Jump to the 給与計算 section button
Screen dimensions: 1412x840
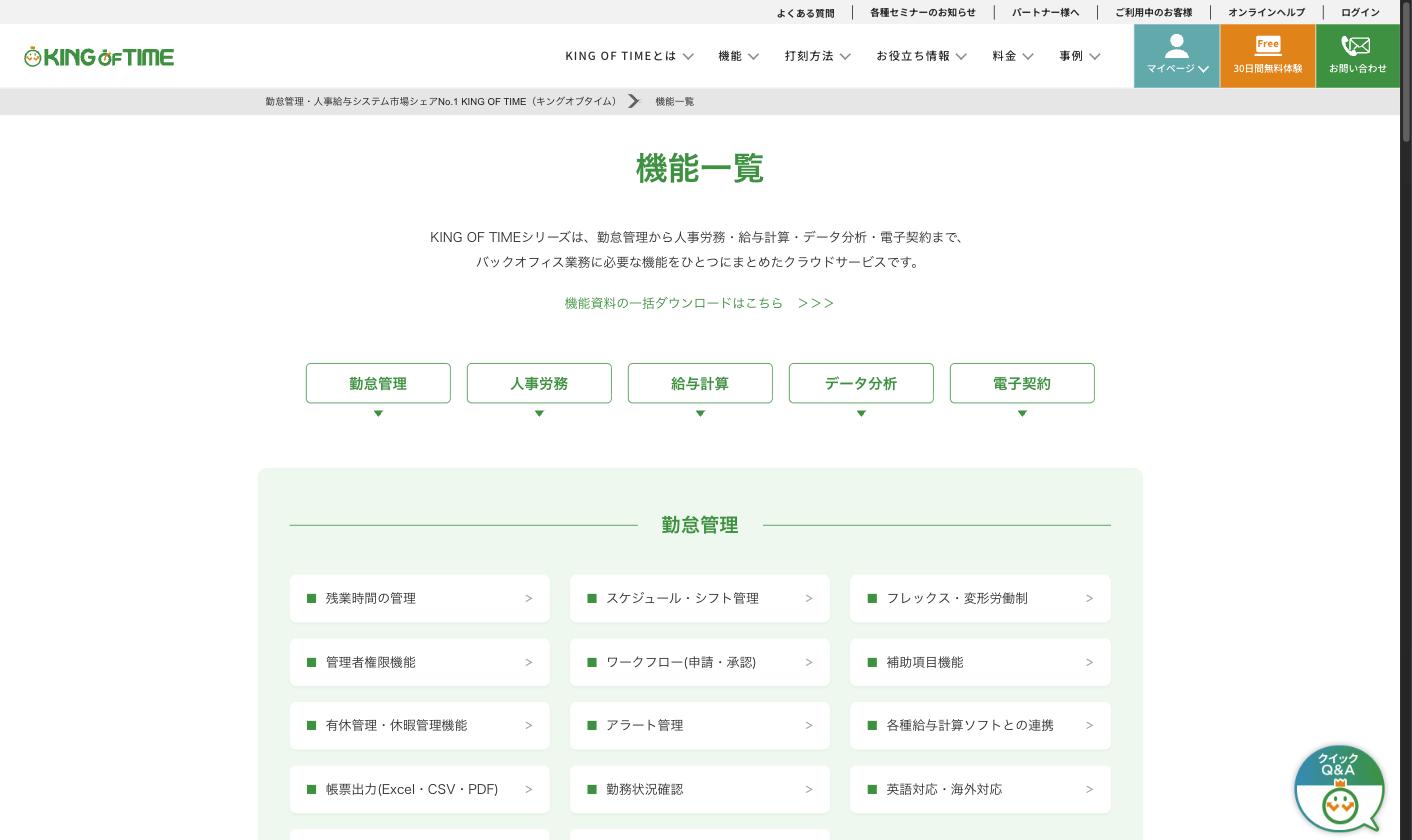tap(700, 383)
